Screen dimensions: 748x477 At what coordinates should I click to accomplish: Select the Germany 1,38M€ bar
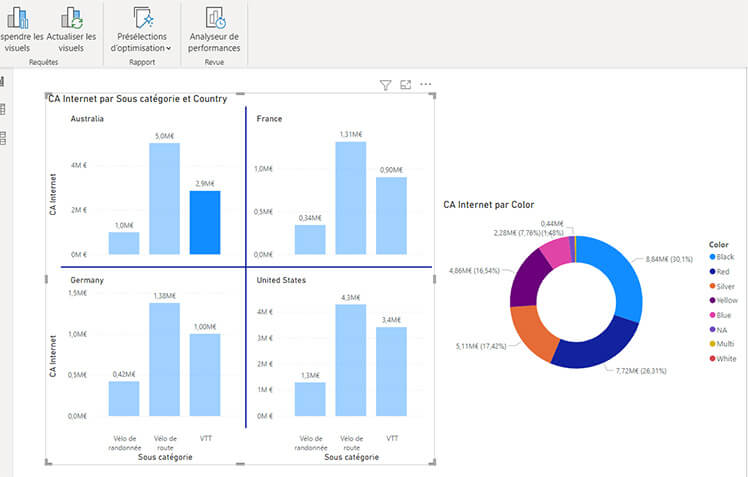pos(165,359)
